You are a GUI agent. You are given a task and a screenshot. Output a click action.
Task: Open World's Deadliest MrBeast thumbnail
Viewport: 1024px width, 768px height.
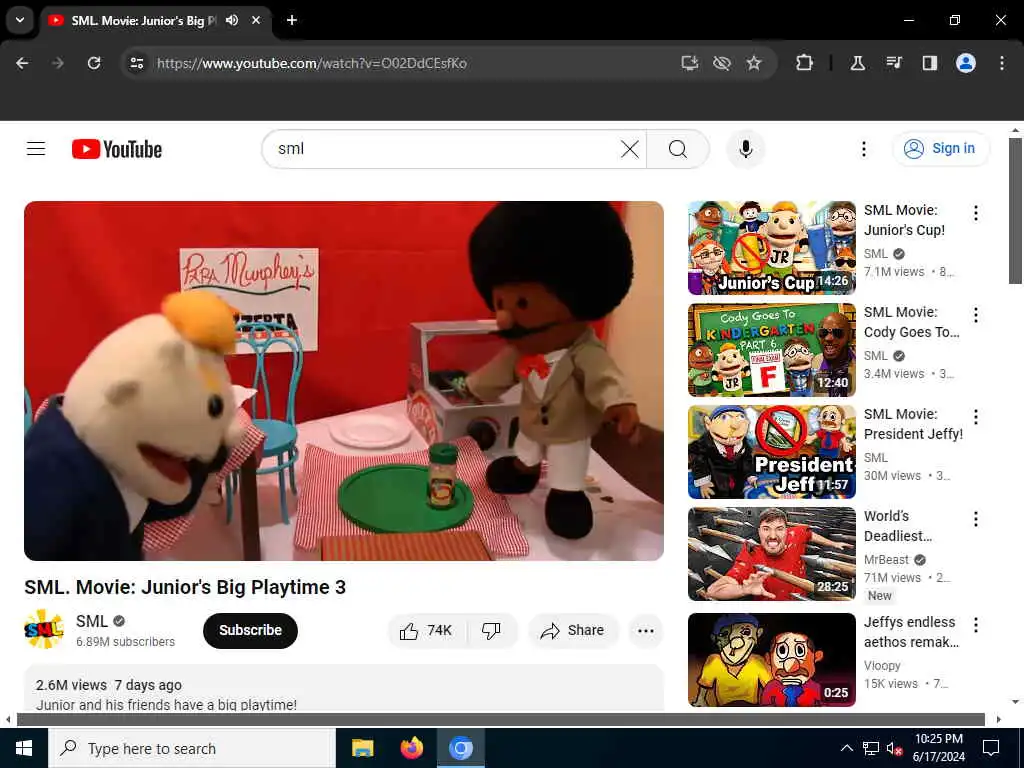point(772,554)
